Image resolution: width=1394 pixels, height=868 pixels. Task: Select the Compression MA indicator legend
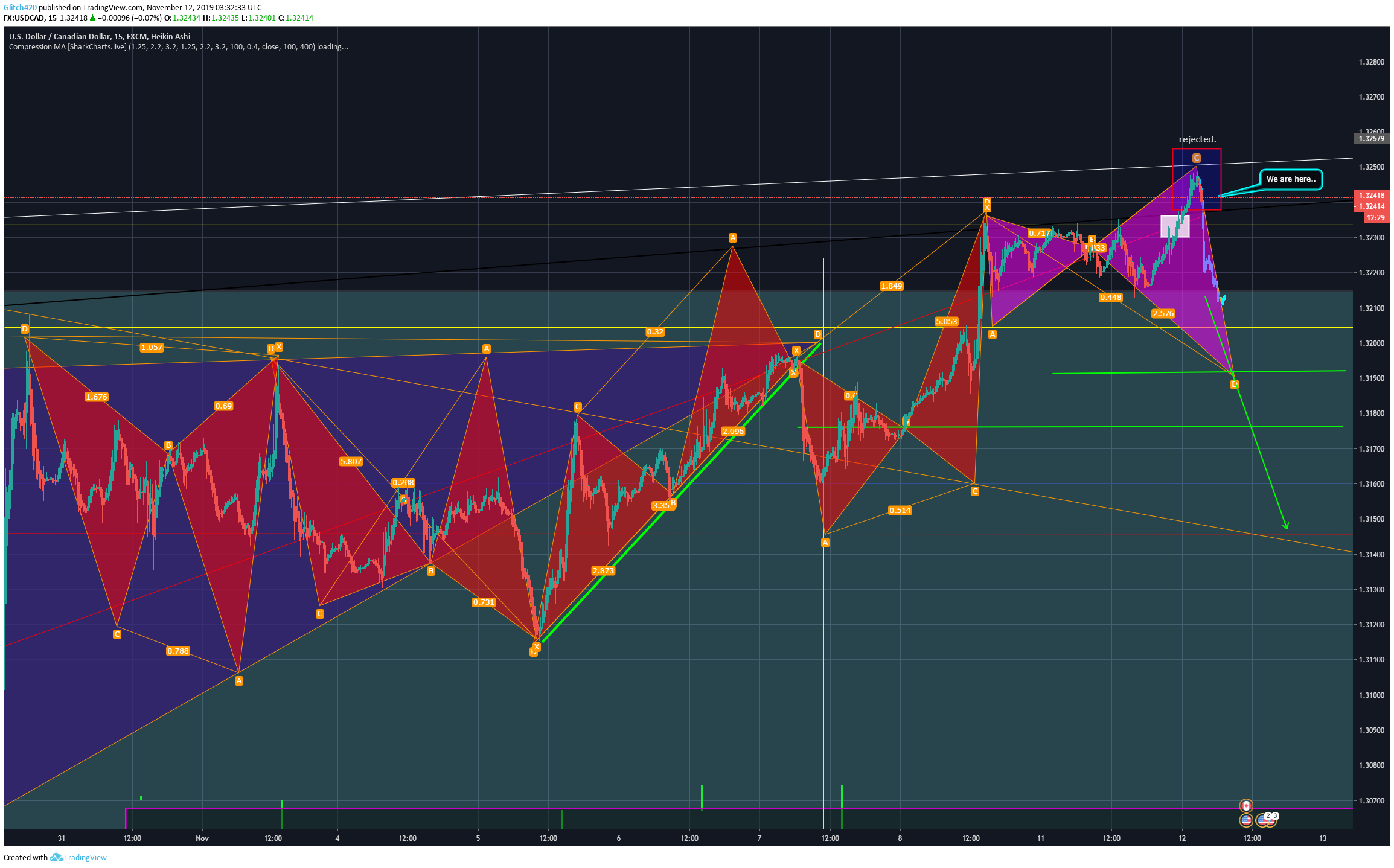[x=179, y=47]
